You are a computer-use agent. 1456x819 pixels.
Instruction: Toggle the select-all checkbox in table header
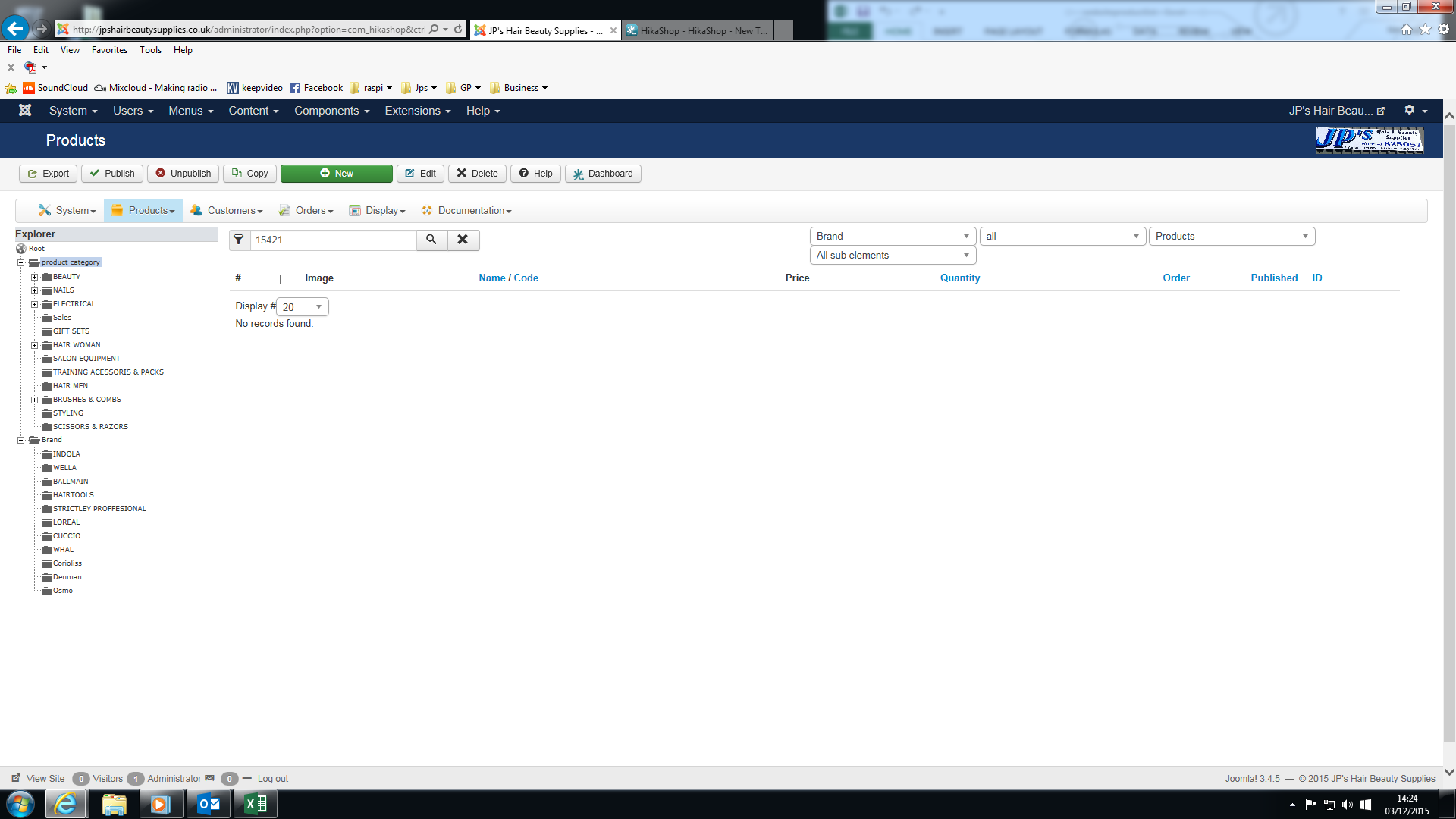pos(275,279)
